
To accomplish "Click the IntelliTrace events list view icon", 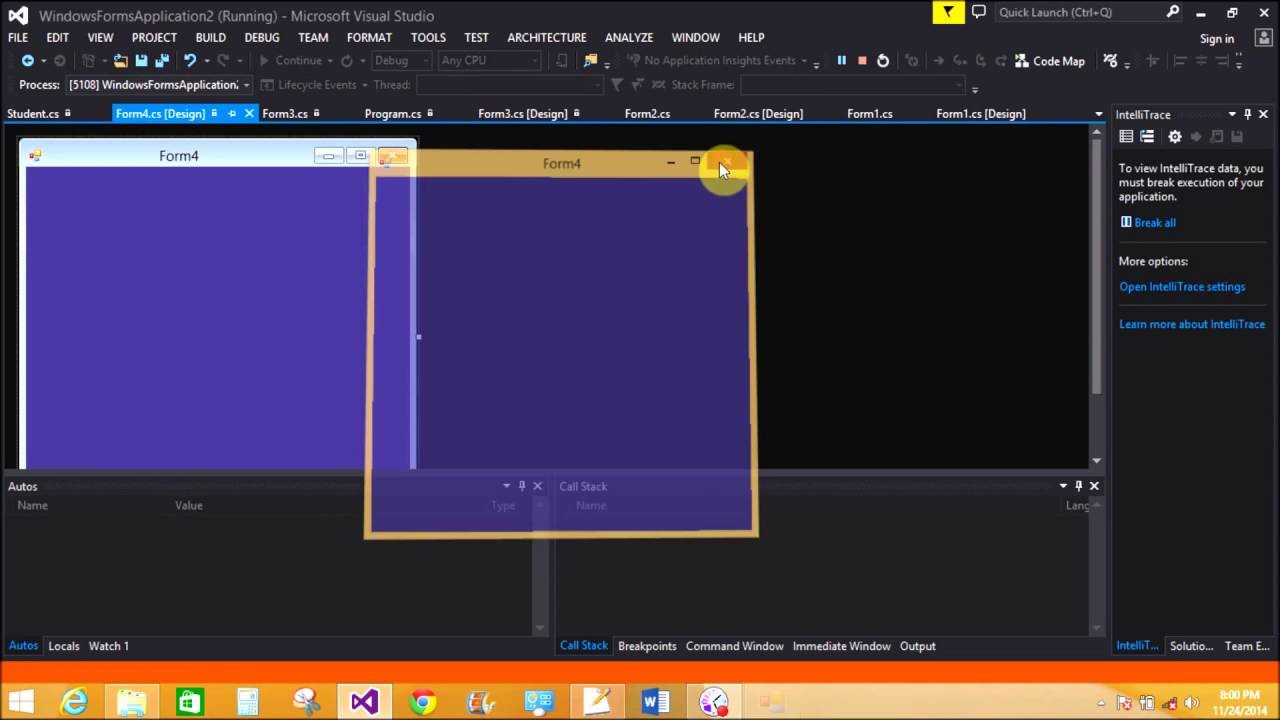I will point(1126,136).
